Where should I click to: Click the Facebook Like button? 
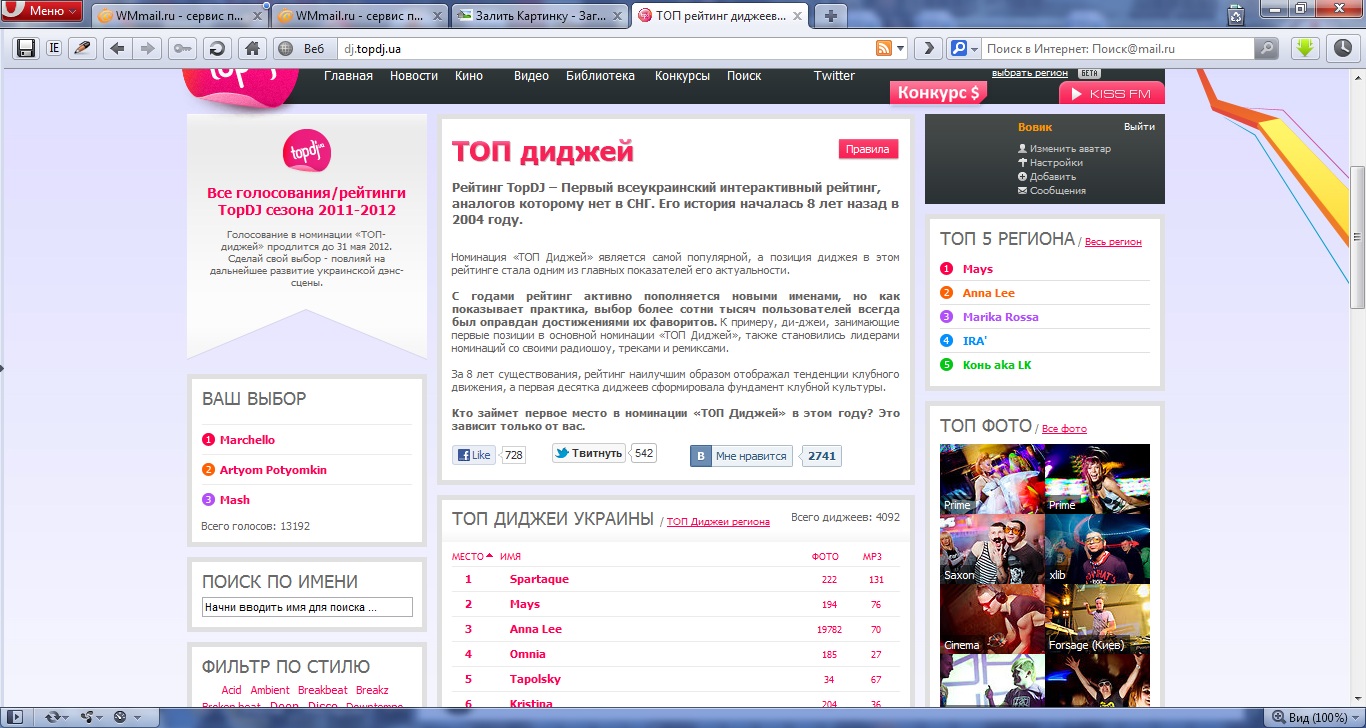(x=475, y=455)
